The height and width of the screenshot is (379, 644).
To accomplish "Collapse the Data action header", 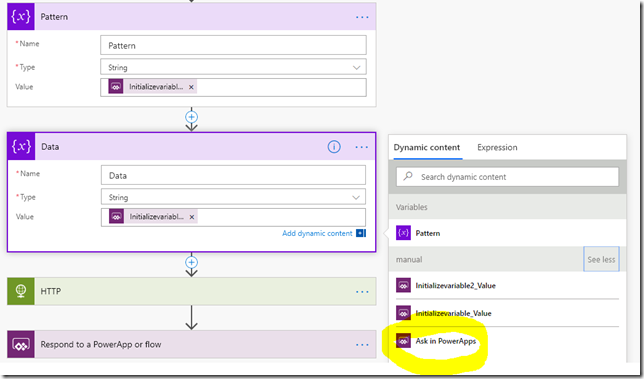I will [x=191, y=146].
